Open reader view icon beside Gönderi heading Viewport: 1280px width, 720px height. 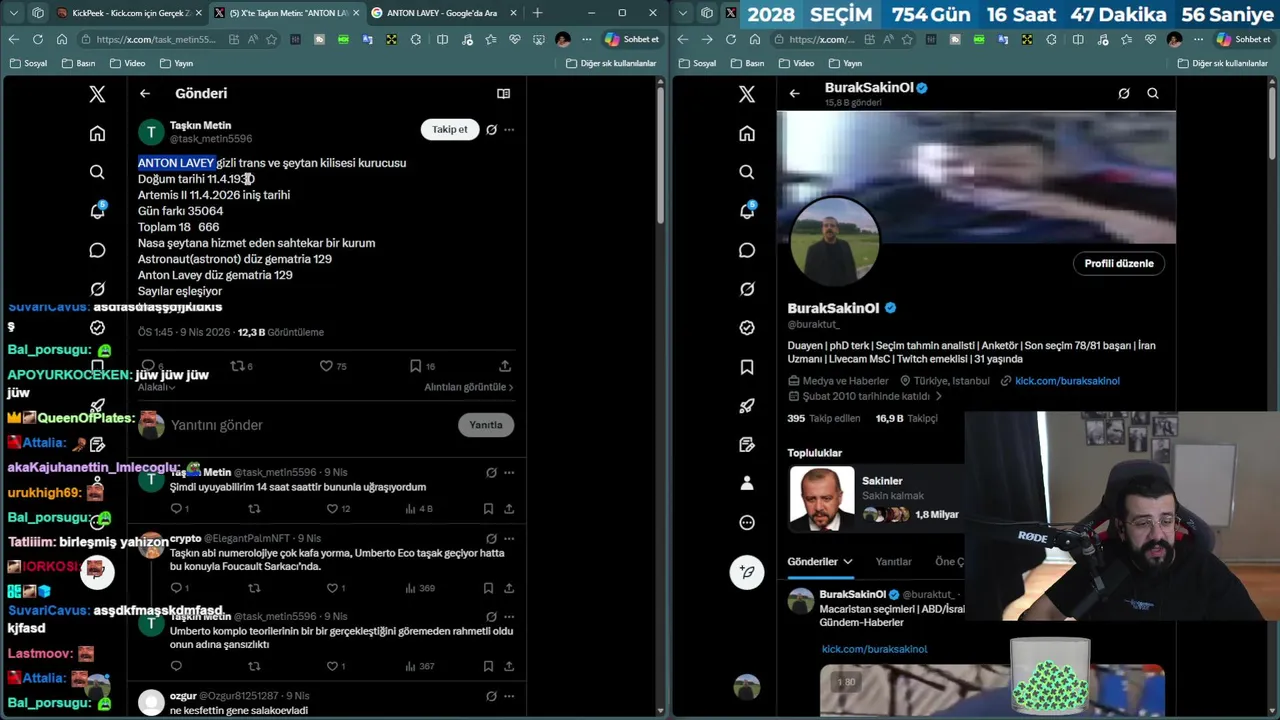[x=503, y=93]
